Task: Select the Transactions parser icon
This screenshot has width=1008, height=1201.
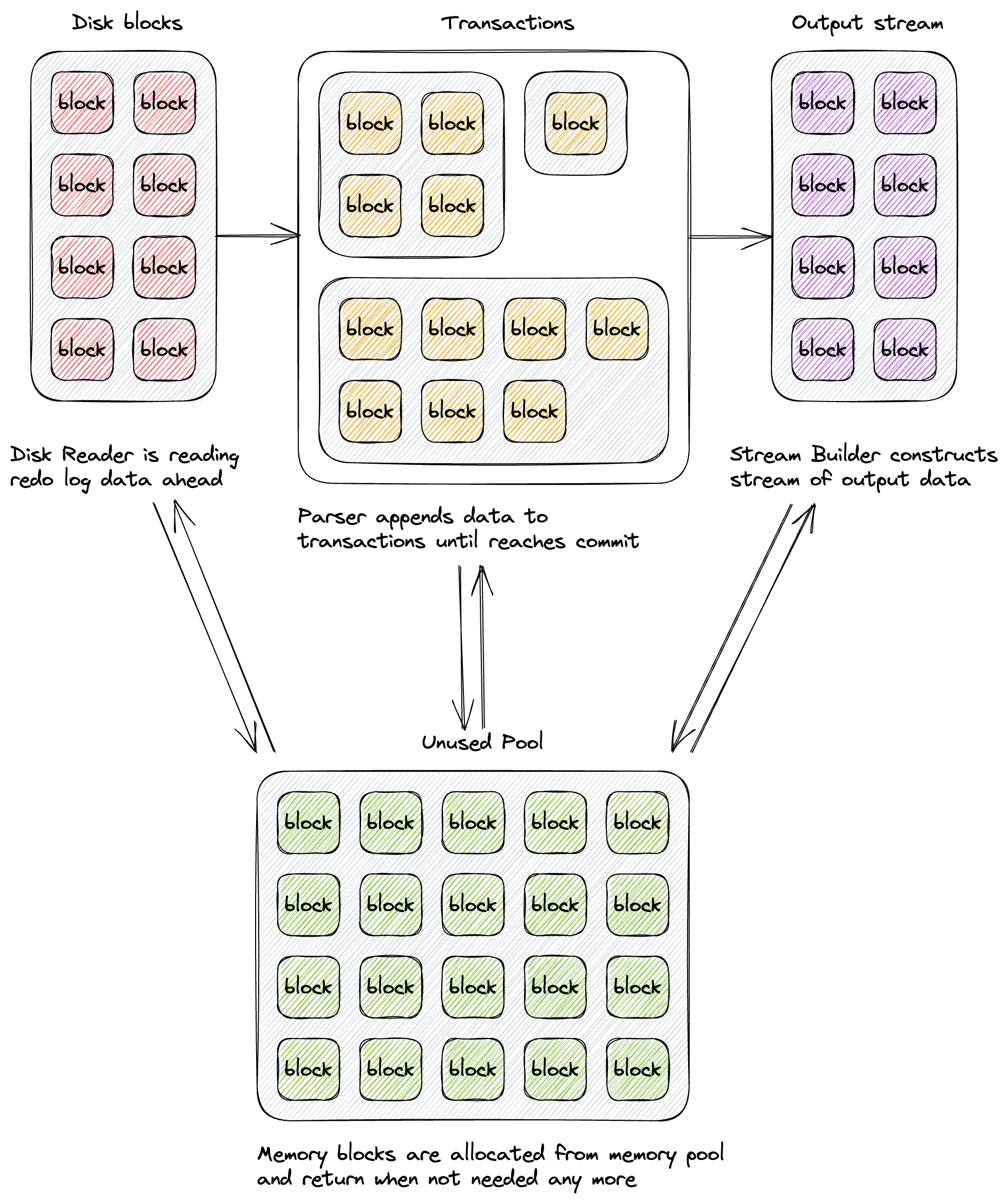Action: coord(505,250)
